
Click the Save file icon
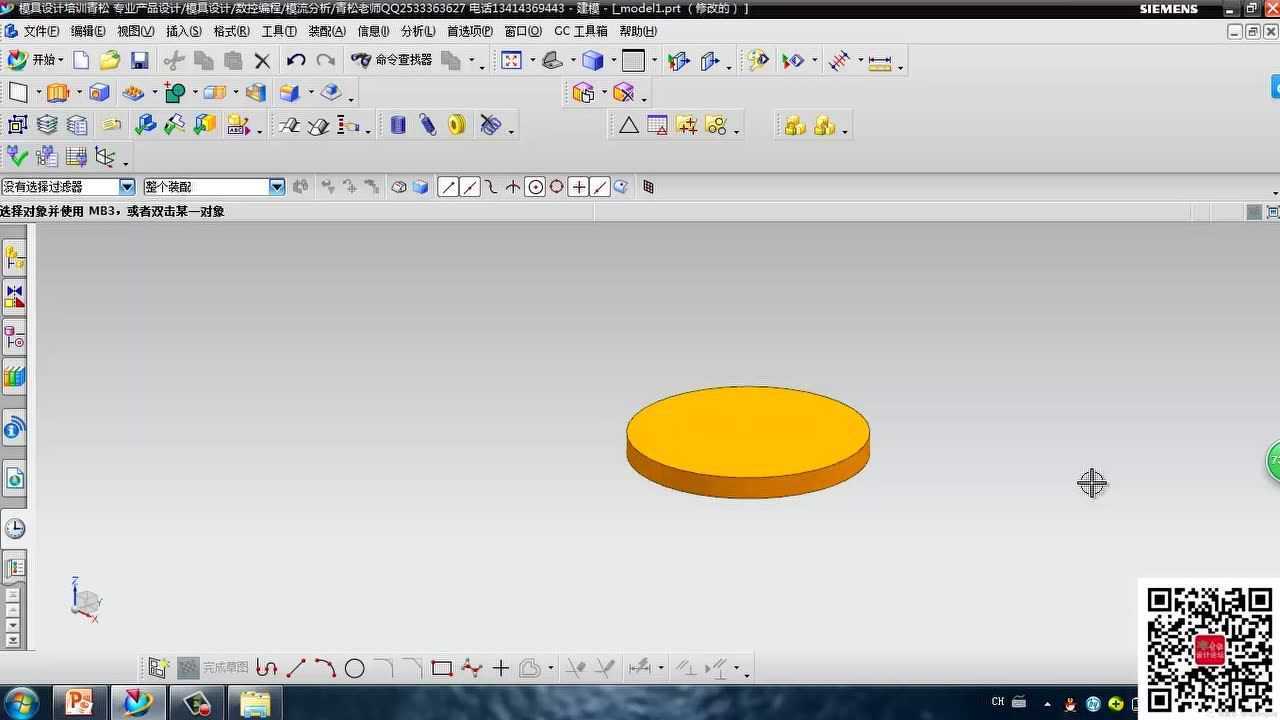coord(139,61)
